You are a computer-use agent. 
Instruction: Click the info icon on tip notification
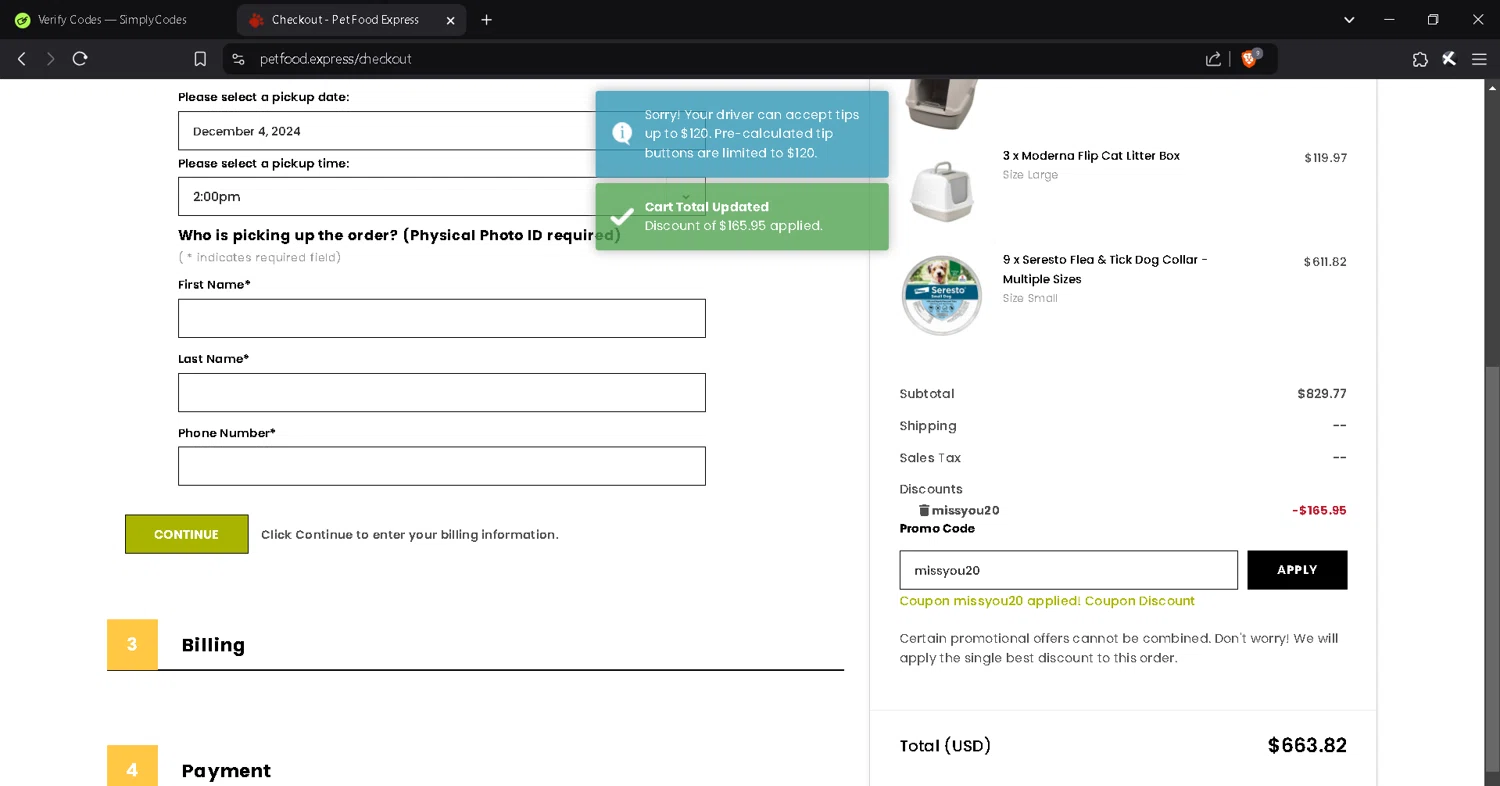[x=622, y=133]
